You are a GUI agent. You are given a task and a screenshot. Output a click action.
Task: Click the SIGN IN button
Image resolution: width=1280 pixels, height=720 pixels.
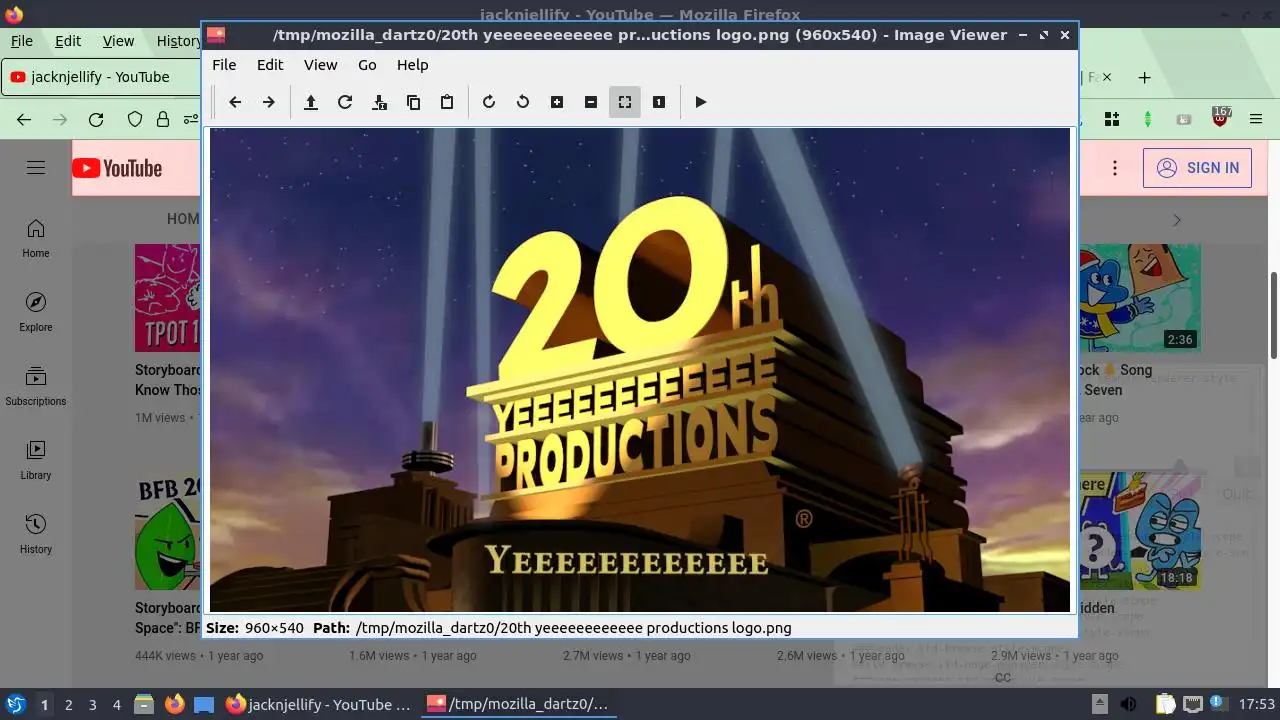pos(1197,168)
